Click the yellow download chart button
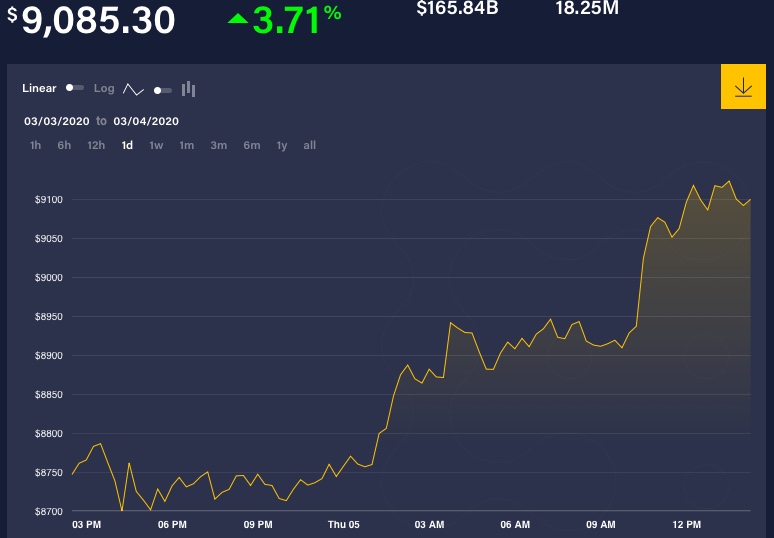The height and width of the screenshot is (538, 774). click(x=743, y=87)
